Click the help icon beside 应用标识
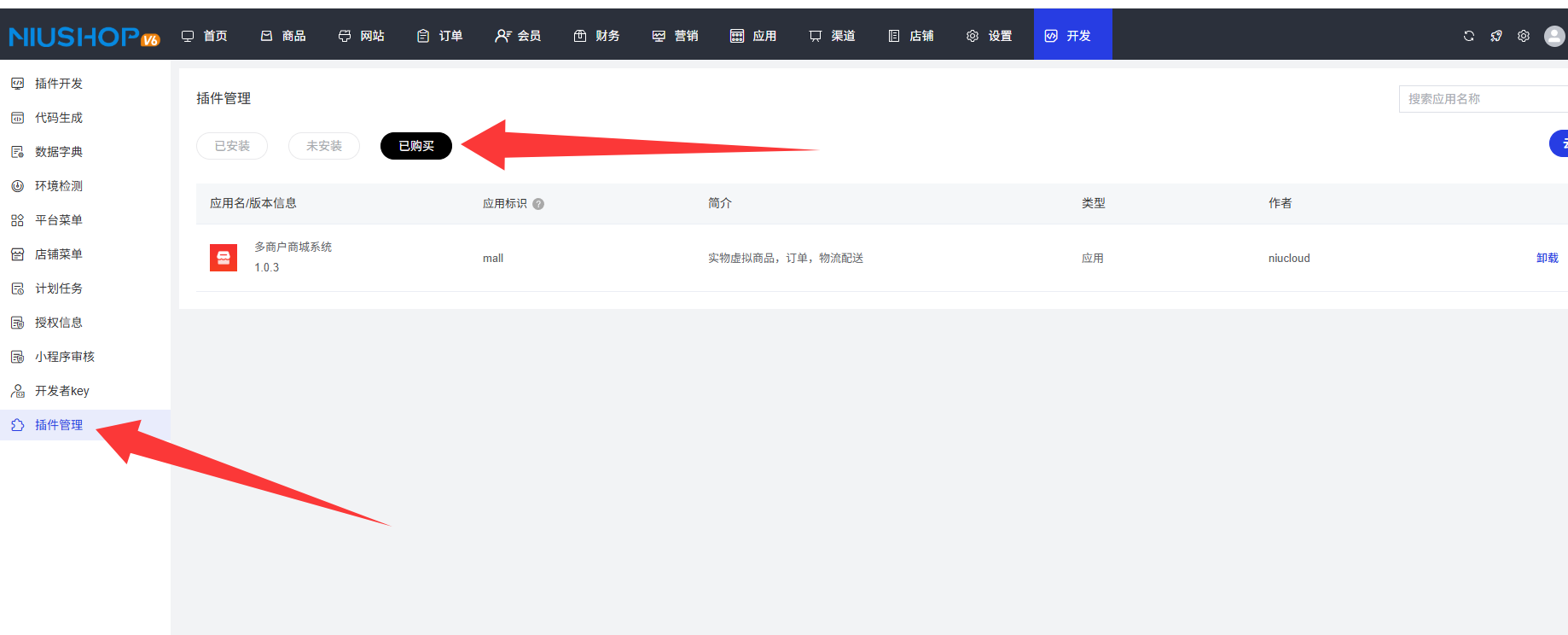 (538, 204)
